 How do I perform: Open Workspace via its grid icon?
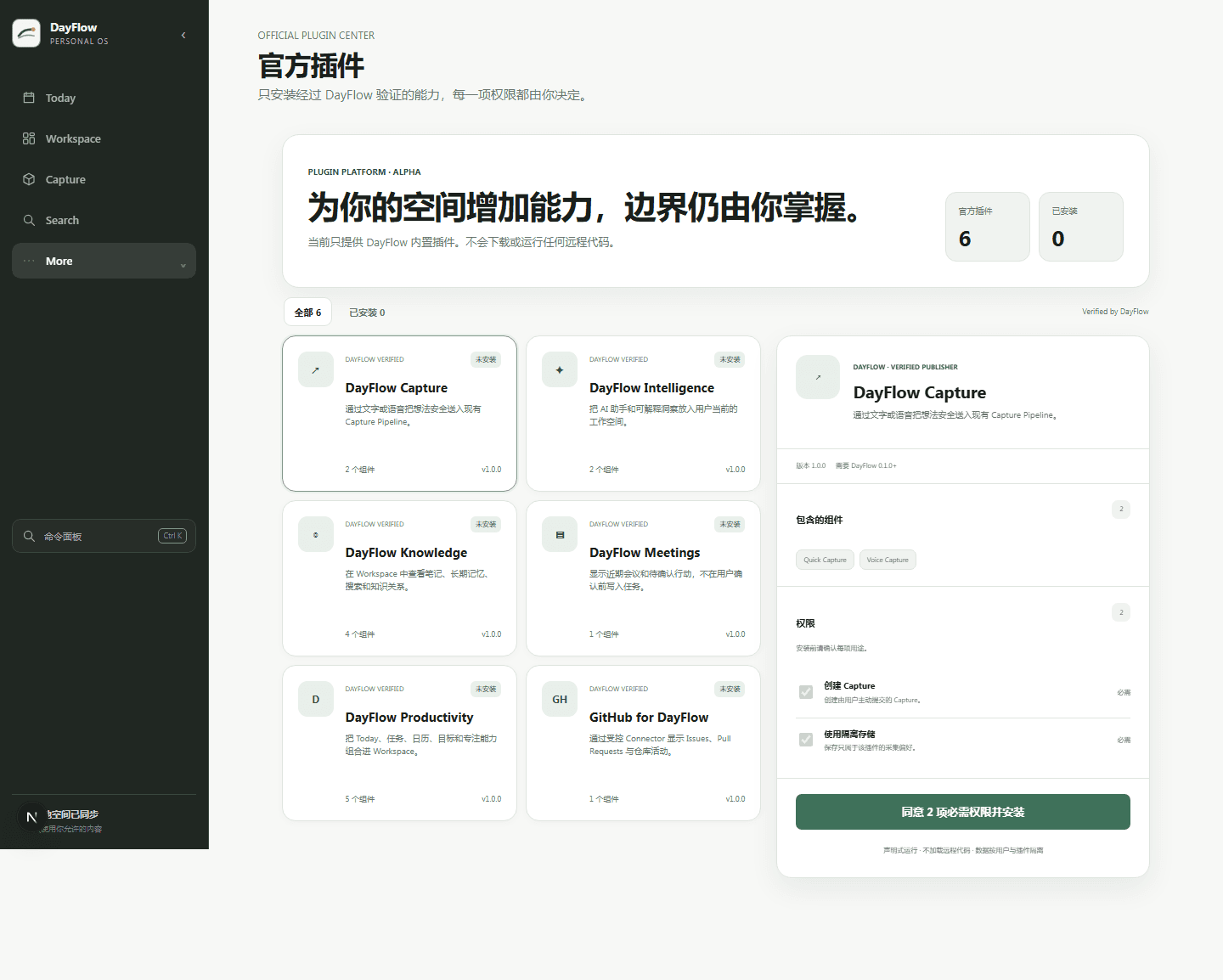coord(29,138)
